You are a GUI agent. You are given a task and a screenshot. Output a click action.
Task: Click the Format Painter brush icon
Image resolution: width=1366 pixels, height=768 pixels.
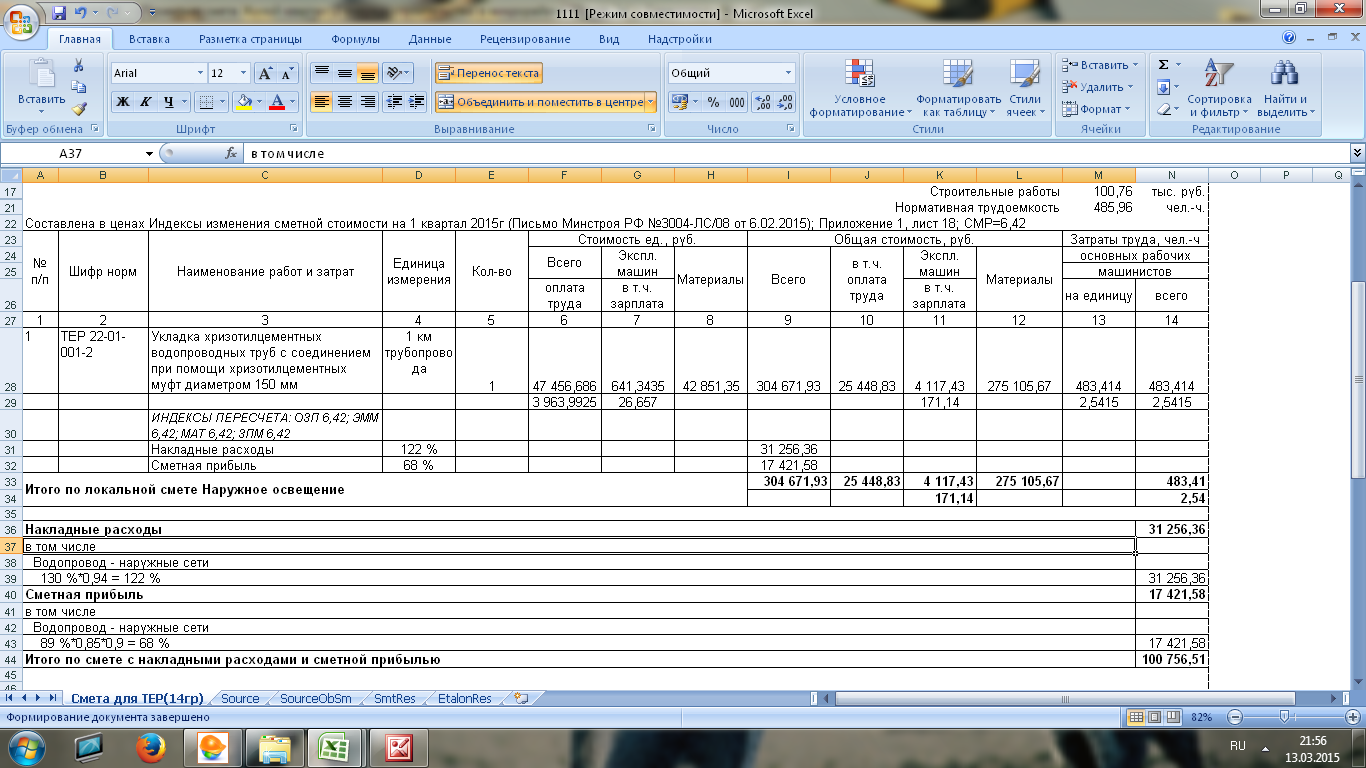click(79, 109)
